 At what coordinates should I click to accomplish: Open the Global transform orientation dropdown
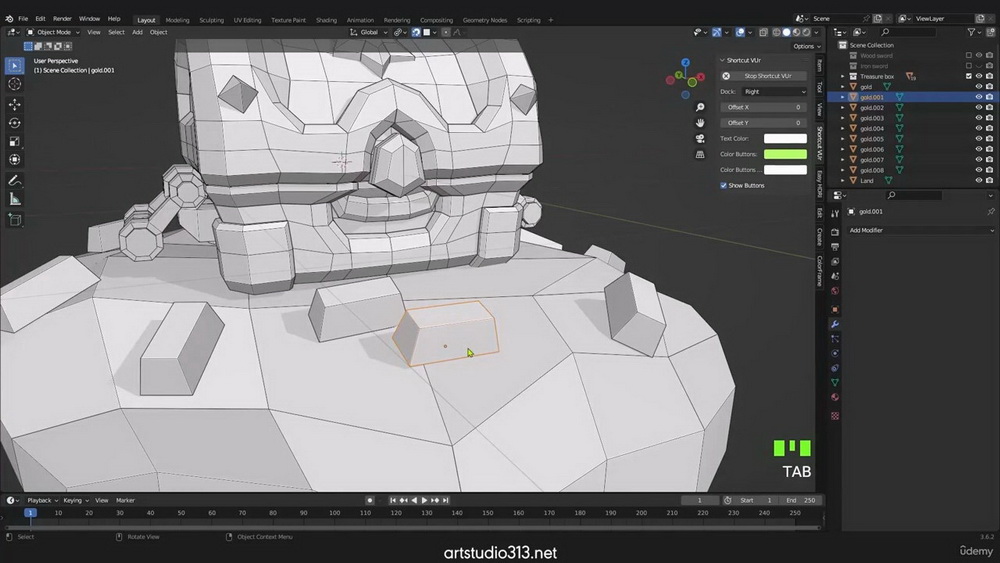tap(369, 32)
